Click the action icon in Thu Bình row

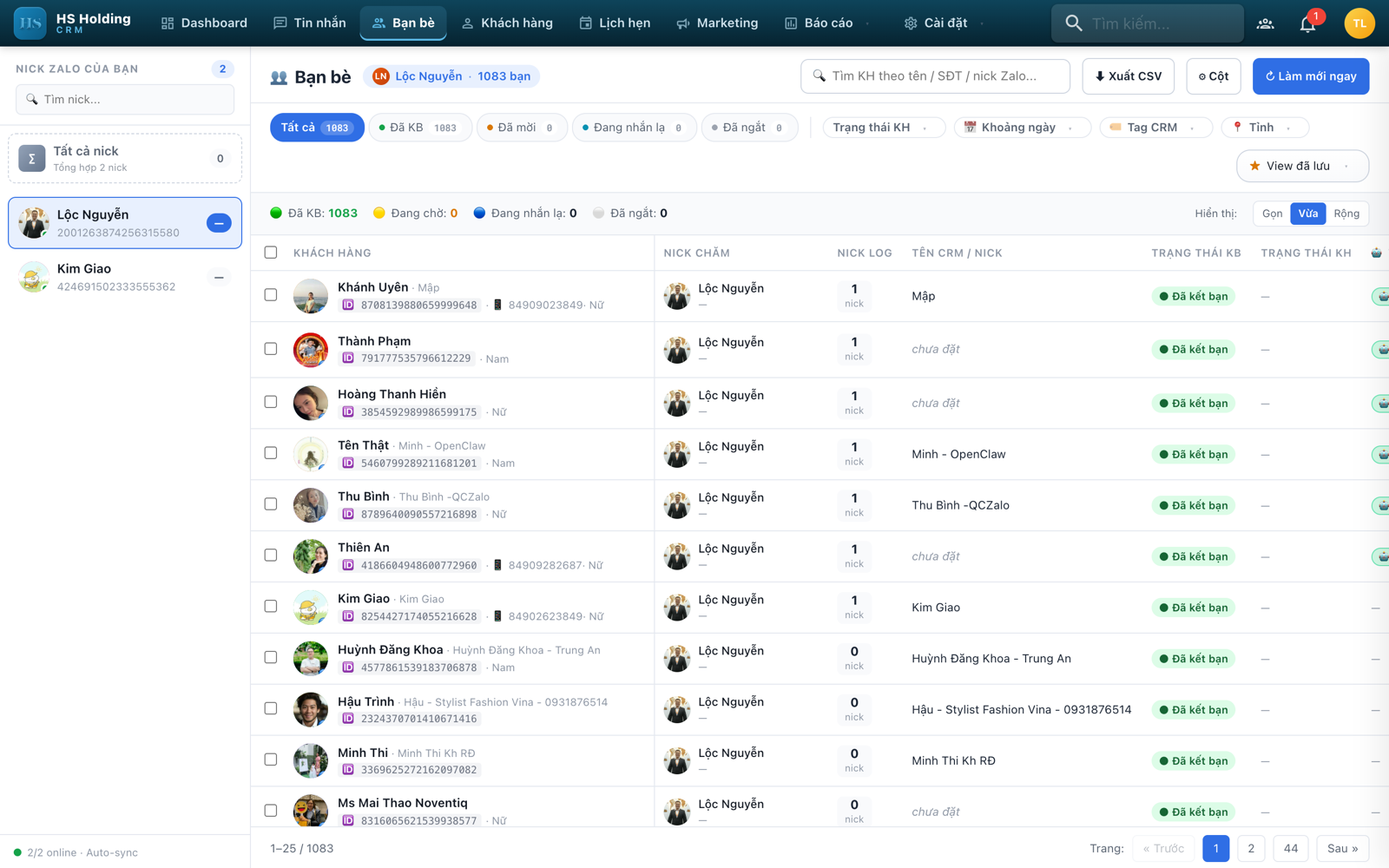coord(1381,505)
